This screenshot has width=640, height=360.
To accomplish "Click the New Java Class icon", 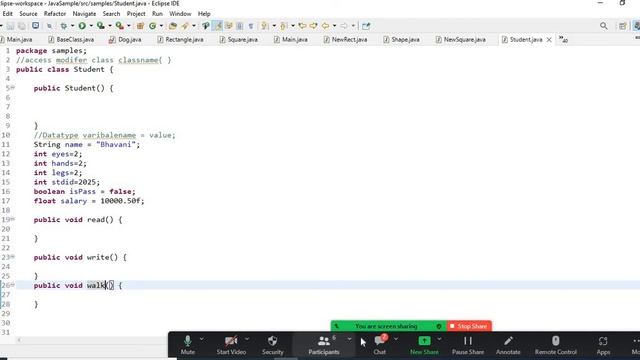I will pyautogui.click(x=153, y=26).
